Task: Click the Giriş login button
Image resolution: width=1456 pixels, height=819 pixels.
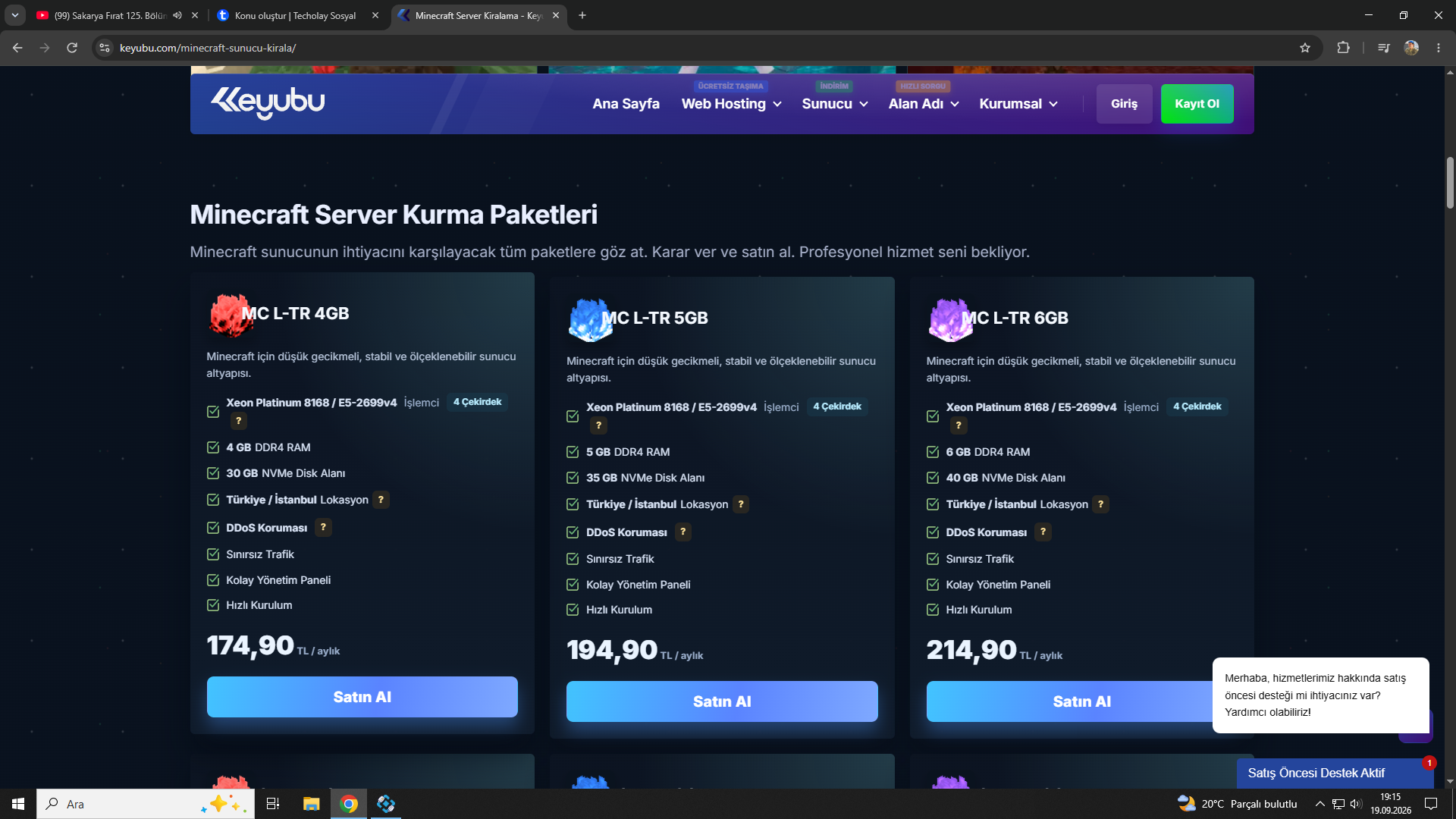Action: 1124,104
